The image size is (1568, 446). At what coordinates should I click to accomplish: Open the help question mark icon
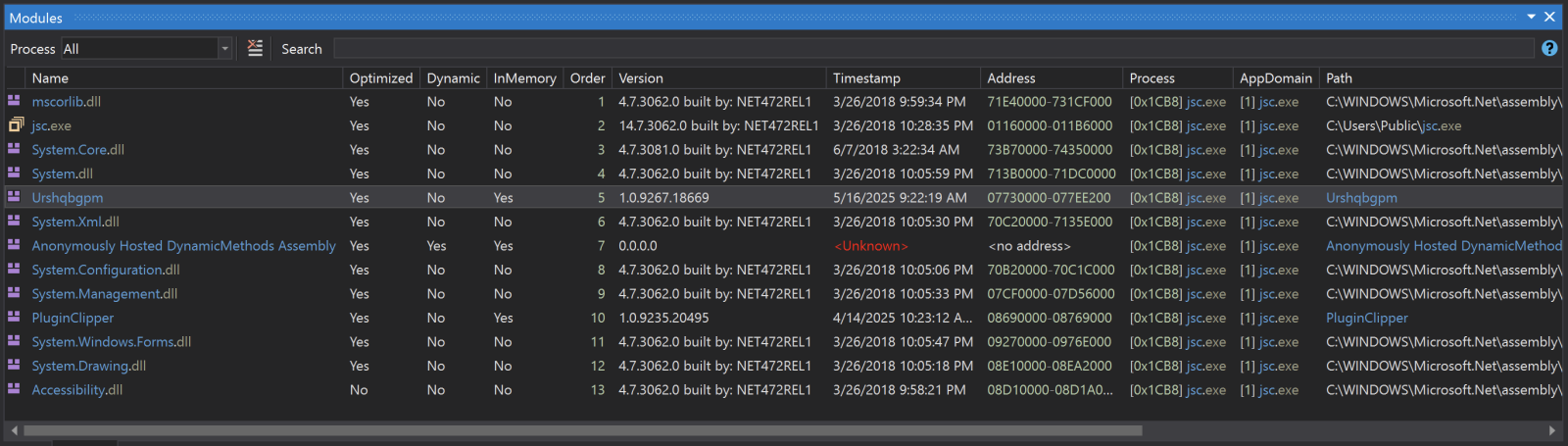click(x=1549, y=48)
